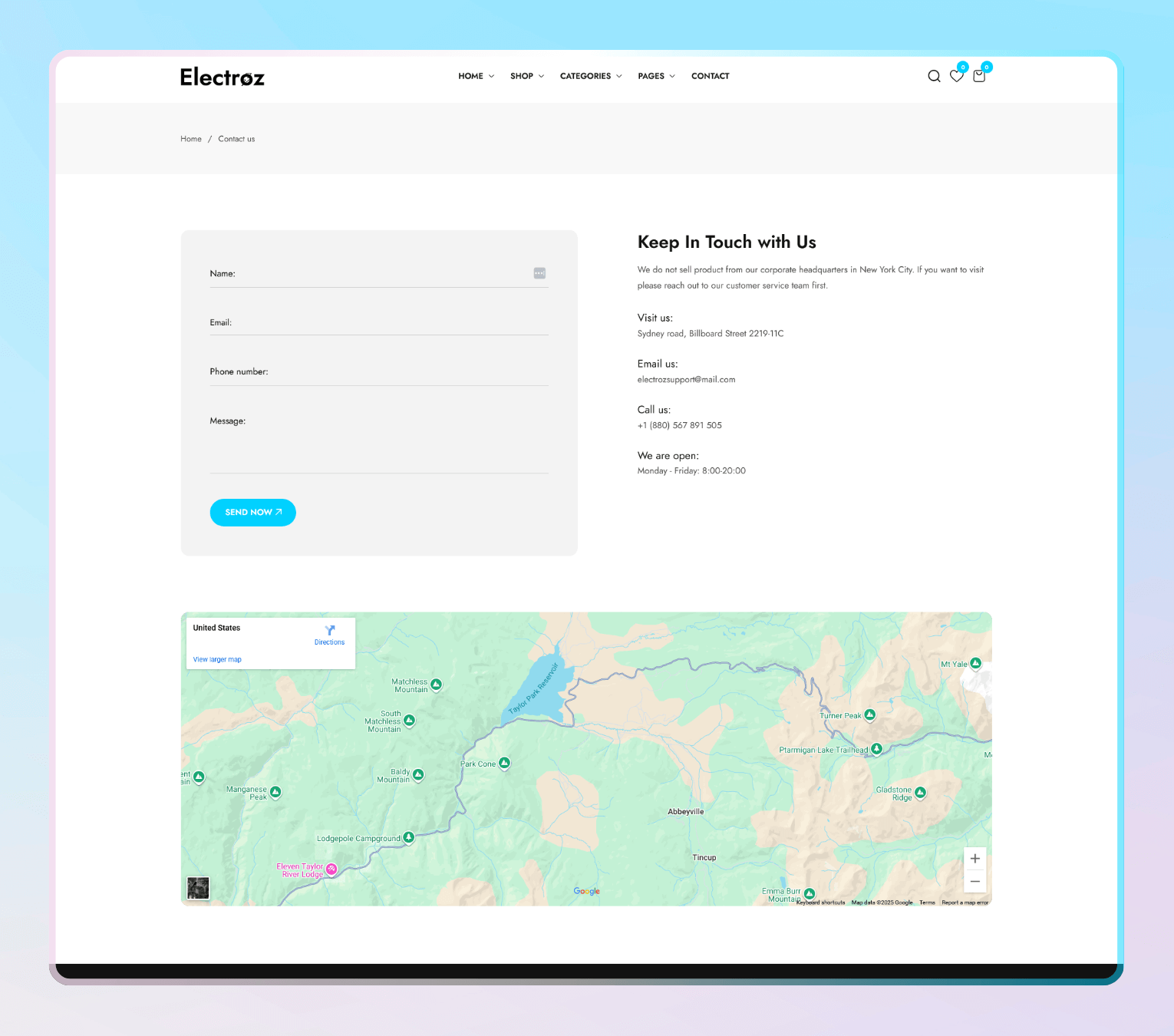Open View larger map link
The height and width of the screenshot is (1036, 1174).
pos(217,659)
